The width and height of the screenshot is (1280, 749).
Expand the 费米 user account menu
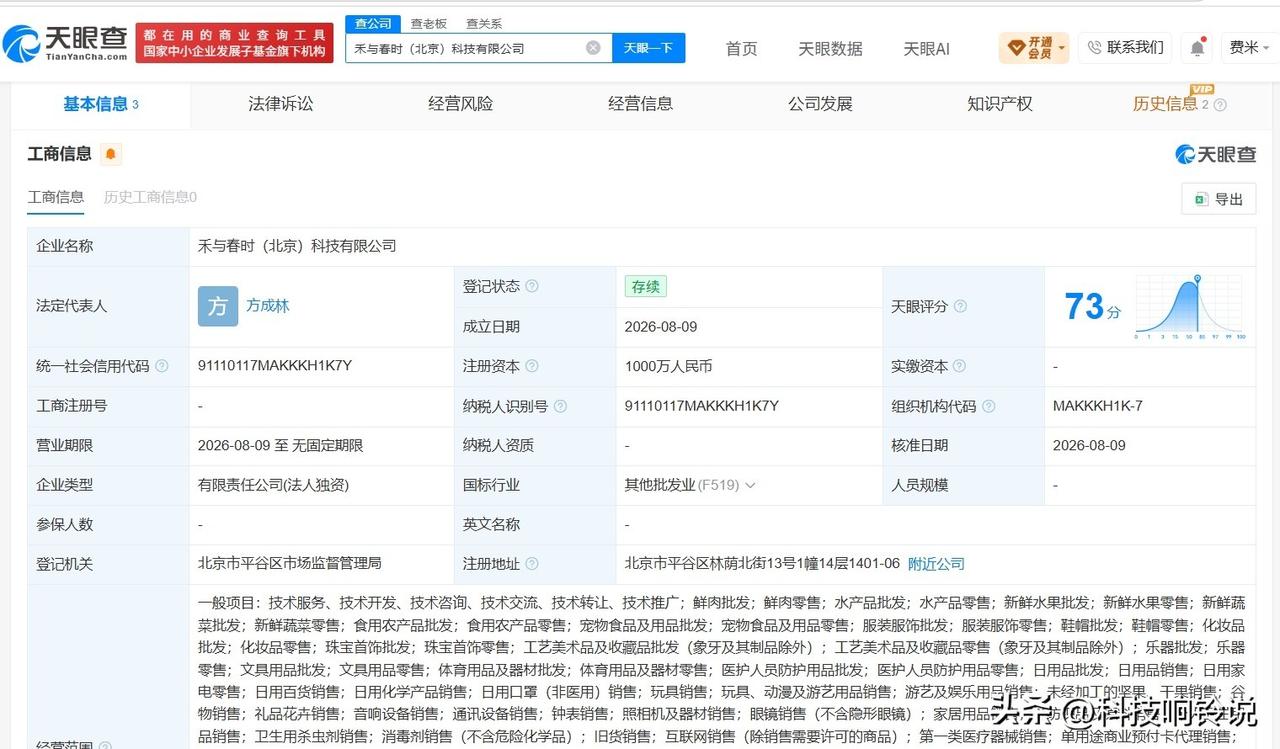1250,47
